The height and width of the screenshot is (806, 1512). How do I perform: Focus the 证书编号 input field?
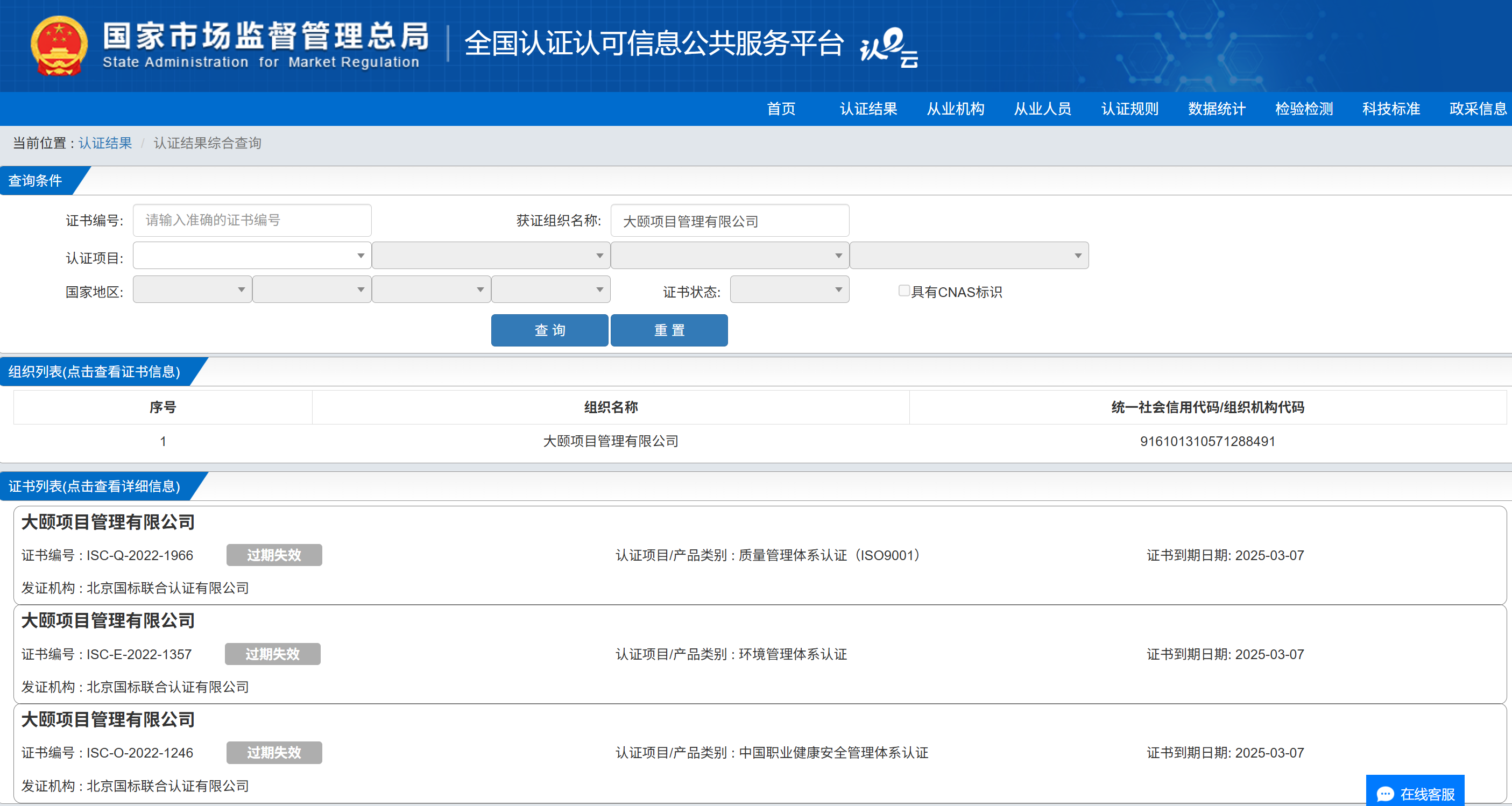[252, 220]
